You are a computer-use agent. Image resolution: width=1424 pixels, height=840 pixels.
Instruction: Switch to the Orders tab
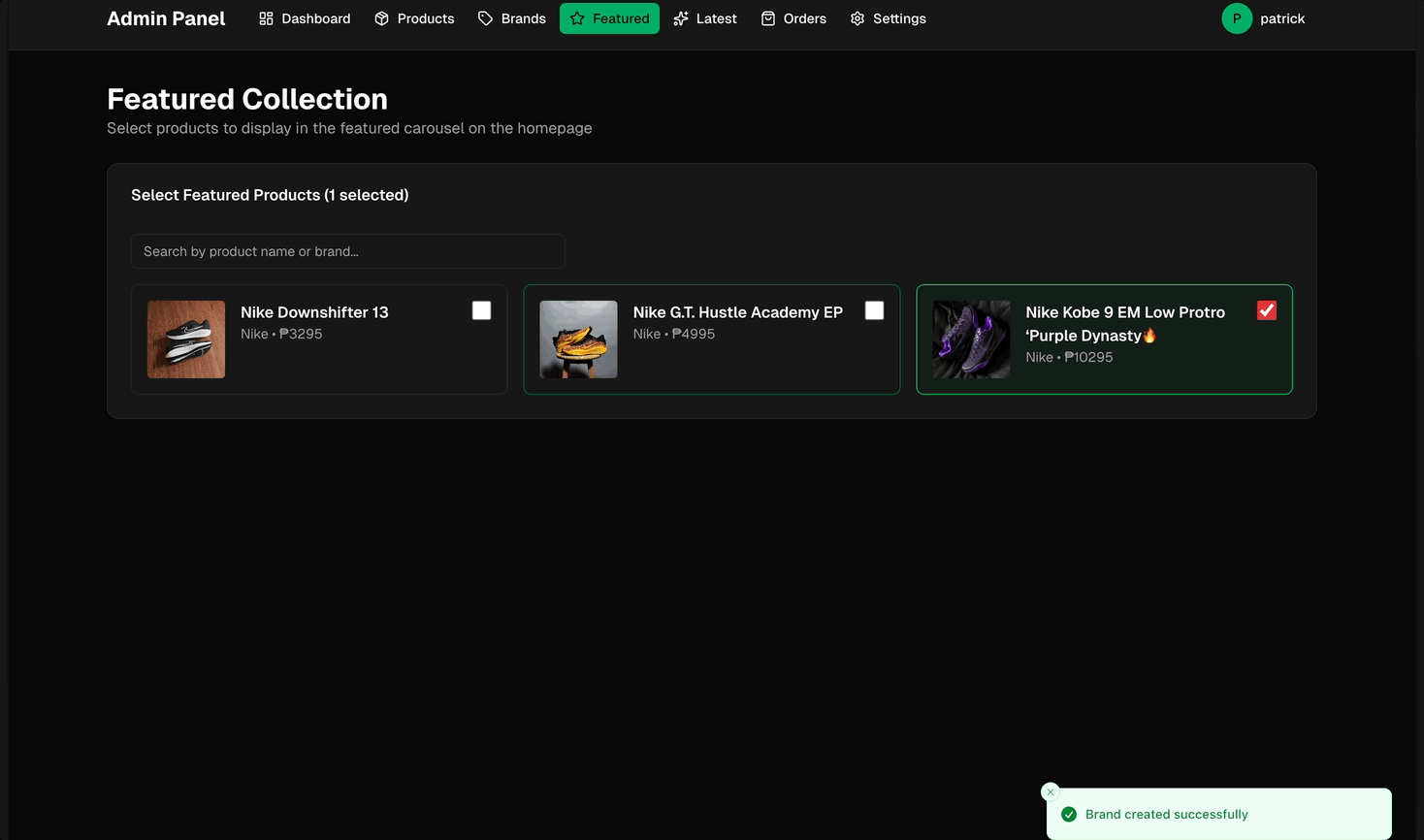(x=804, y=18)
